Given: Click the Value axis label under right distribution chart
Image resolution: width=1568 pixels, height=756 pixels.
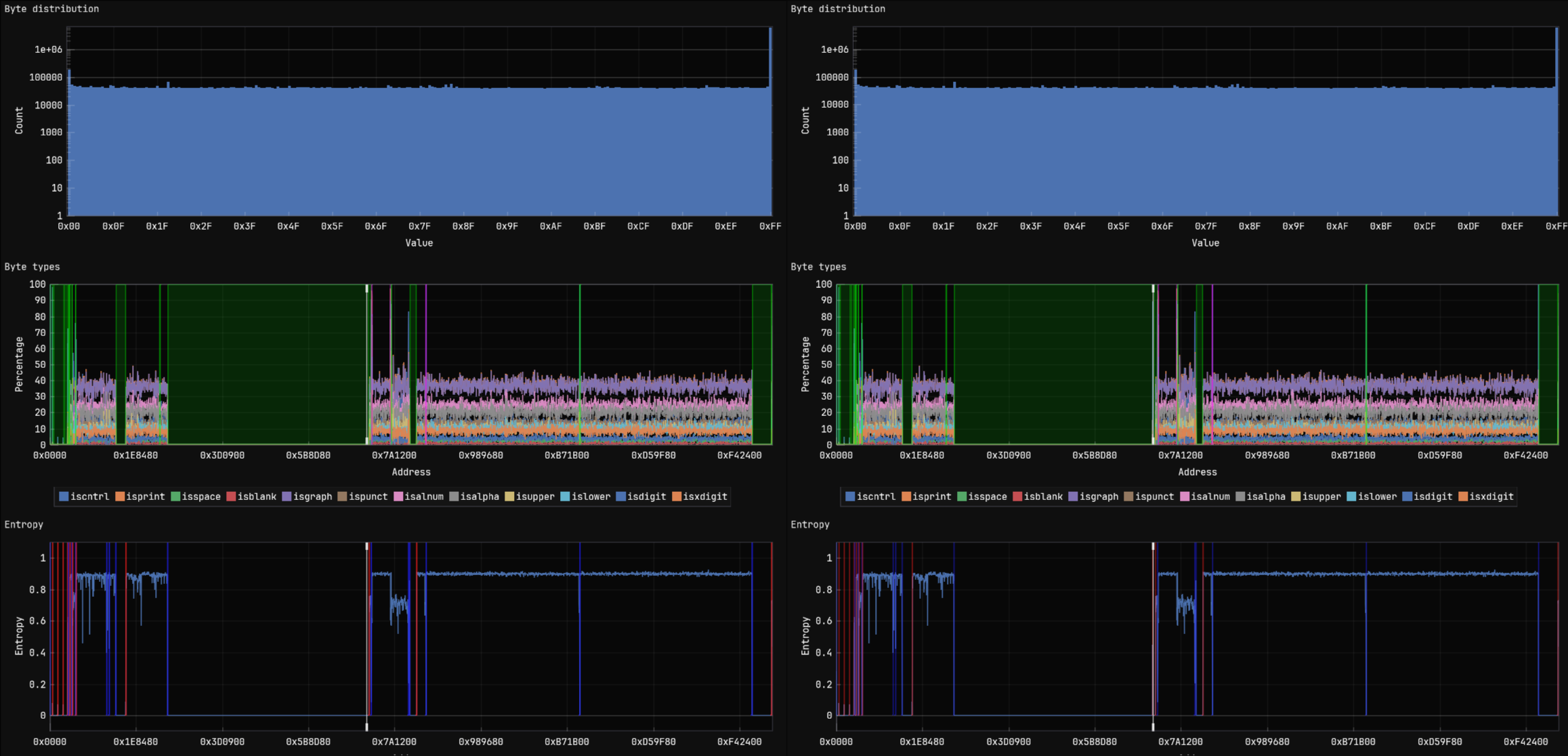Looking at the screenshot, I should coord(1206,243).
